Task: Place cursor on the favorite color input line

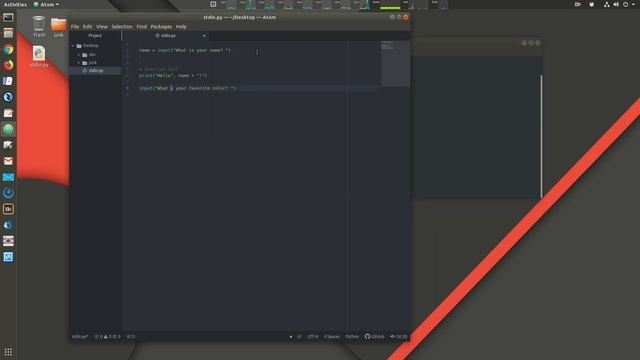Action: (x=187, y=88)
